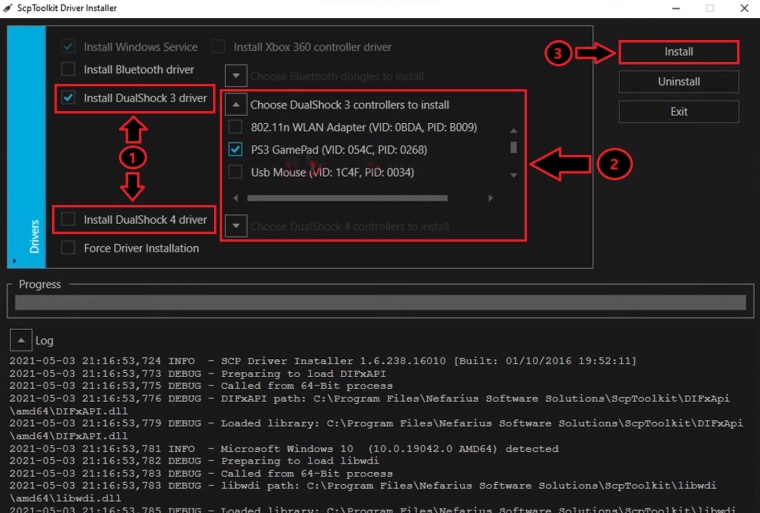
Task: Expand Choose DualShock 4 controllers to install
Action: [236, 226]
